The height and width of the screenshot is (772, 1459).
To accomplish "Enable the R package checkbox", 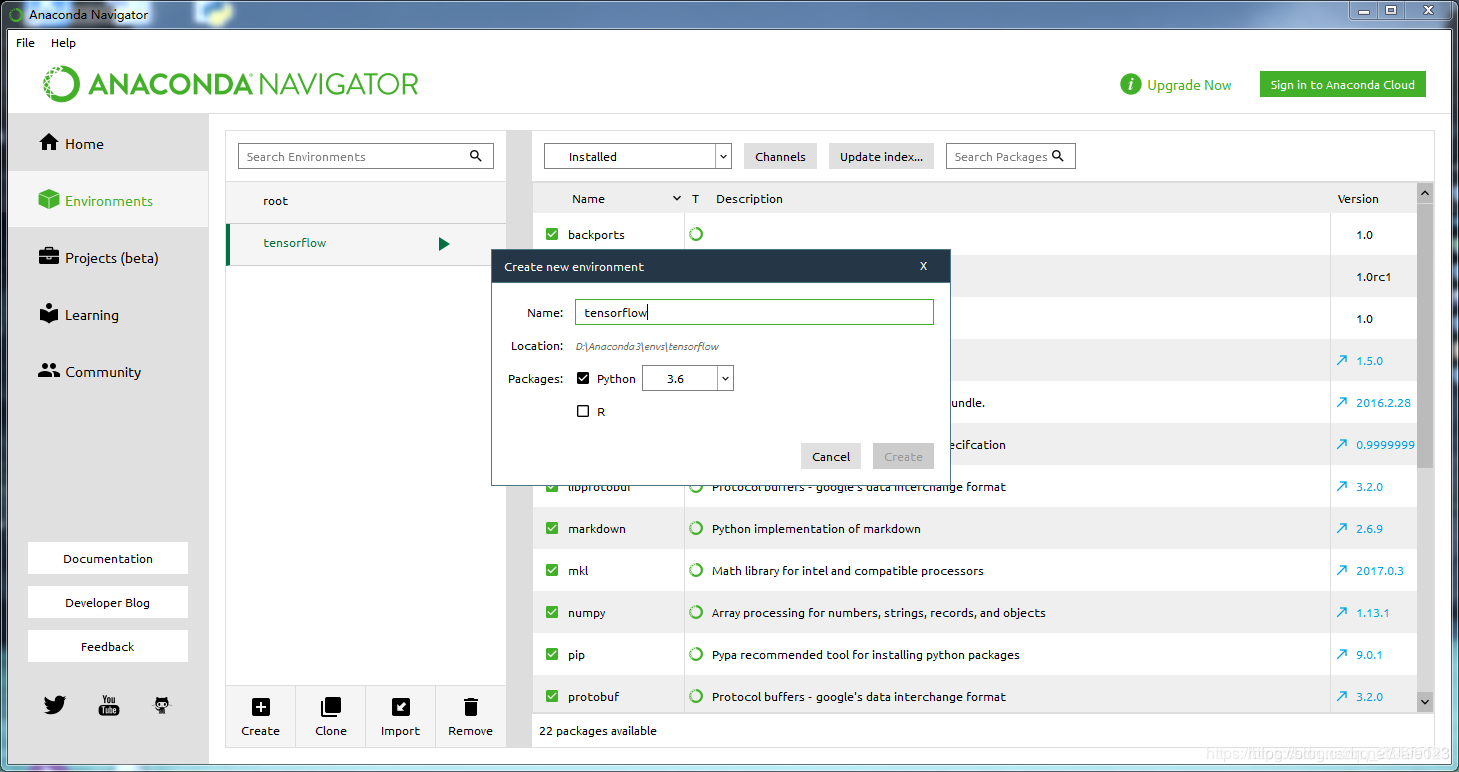I will [583, 411].
